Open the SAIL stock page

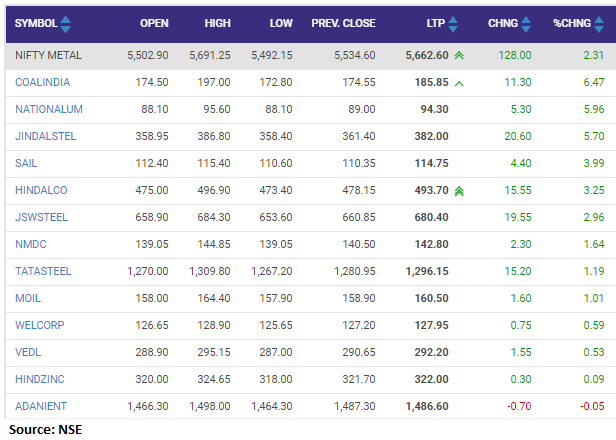[x=27, y=163]
